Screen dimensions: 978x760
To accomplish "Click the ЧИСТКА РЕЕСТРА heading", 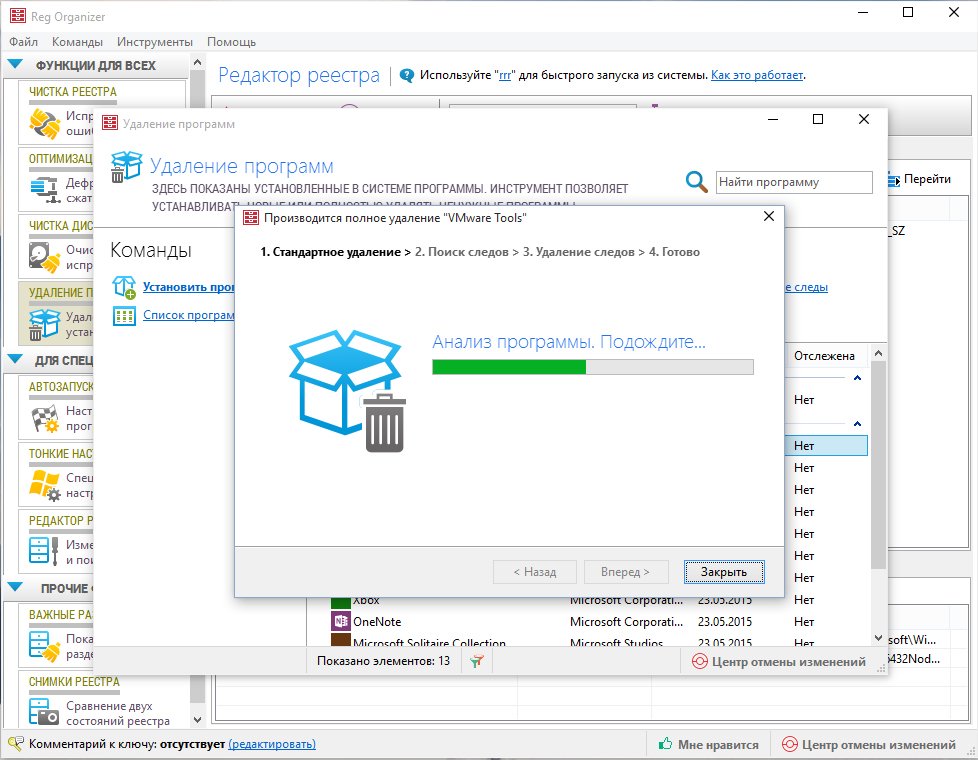I will [72, 92].
